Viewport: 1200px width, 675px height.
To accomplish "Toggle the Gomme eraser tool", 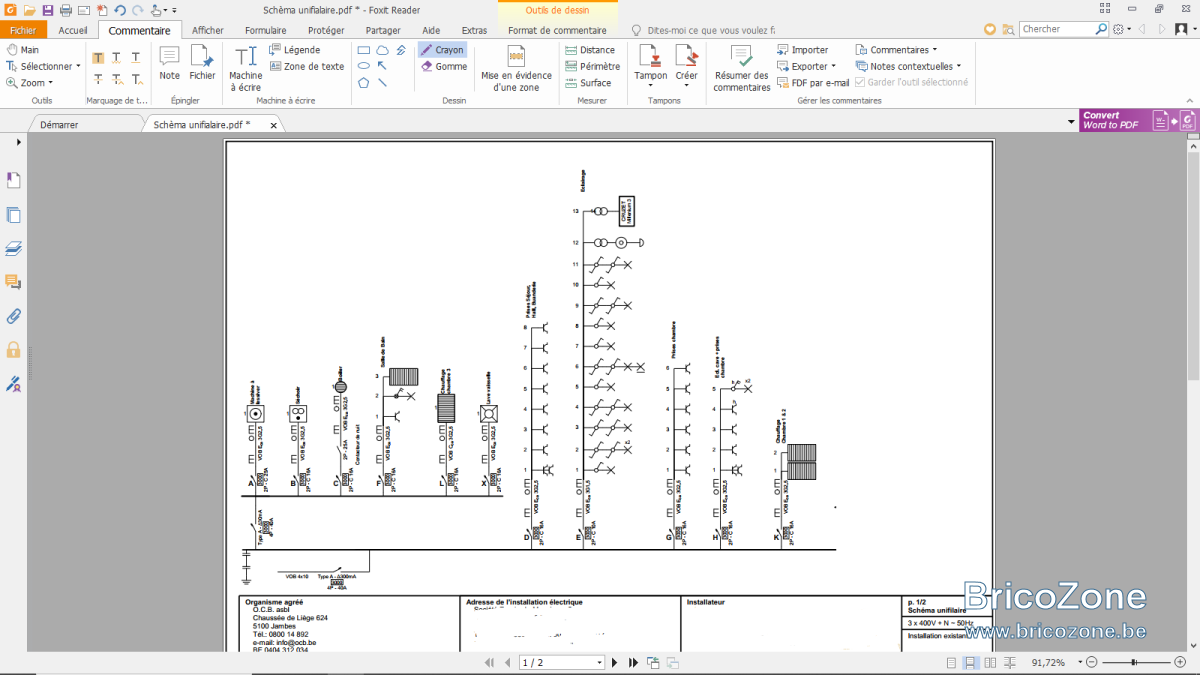I will [444, 66].
